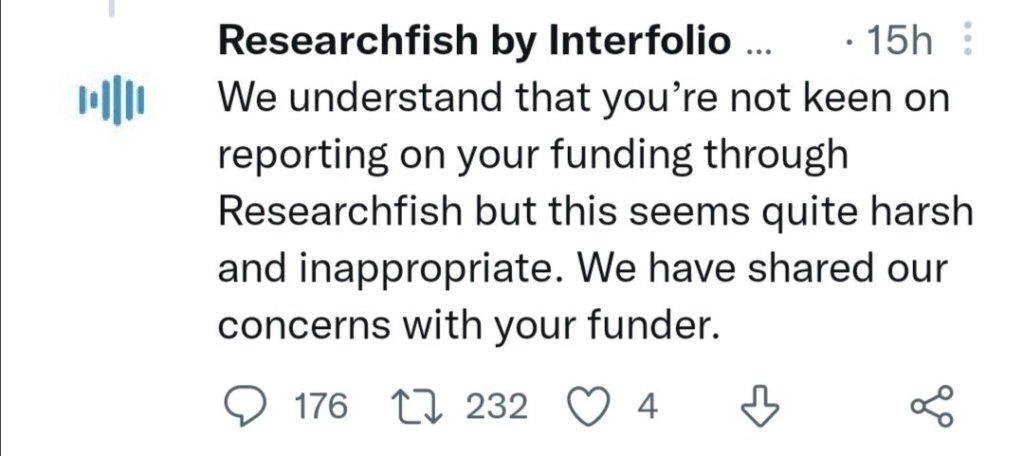Click the 232 retweets count
Viewport: 1024px width, 456px height.
pos(497,407)
